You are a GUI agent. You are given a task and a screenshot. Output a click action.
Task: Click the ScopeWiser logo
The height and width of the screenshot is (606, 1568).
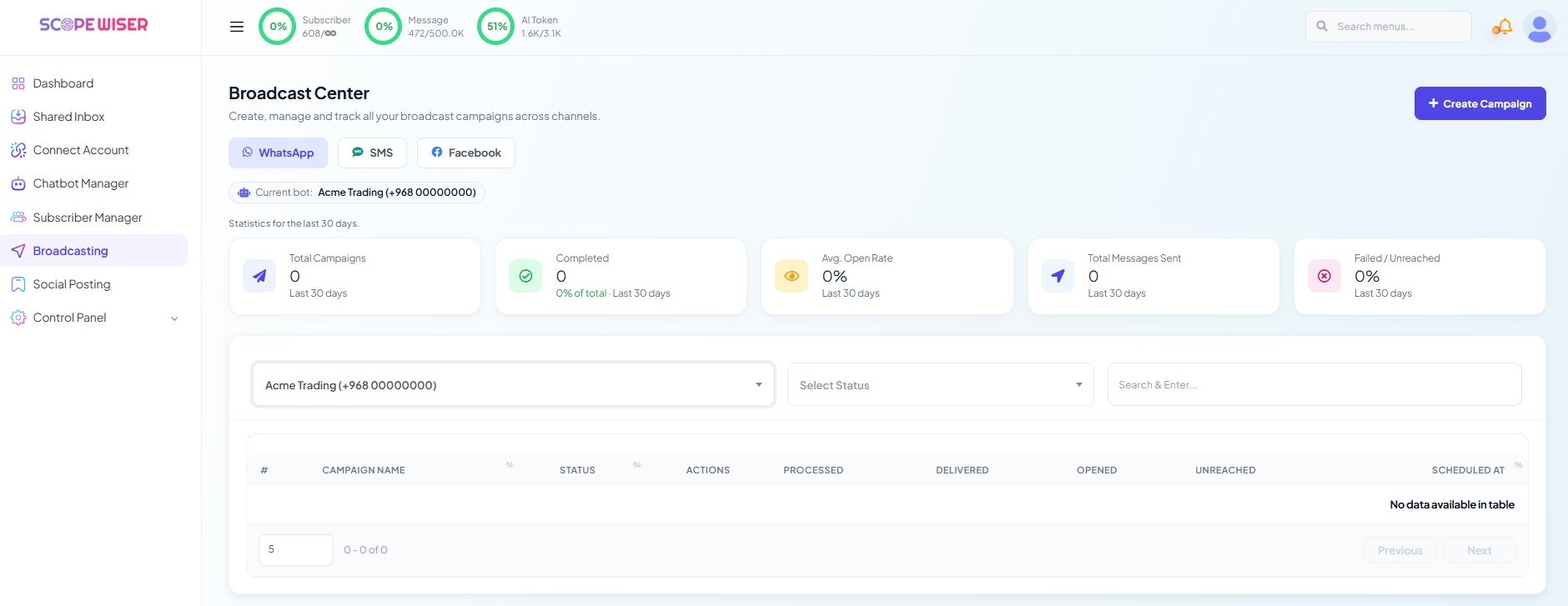93,25
